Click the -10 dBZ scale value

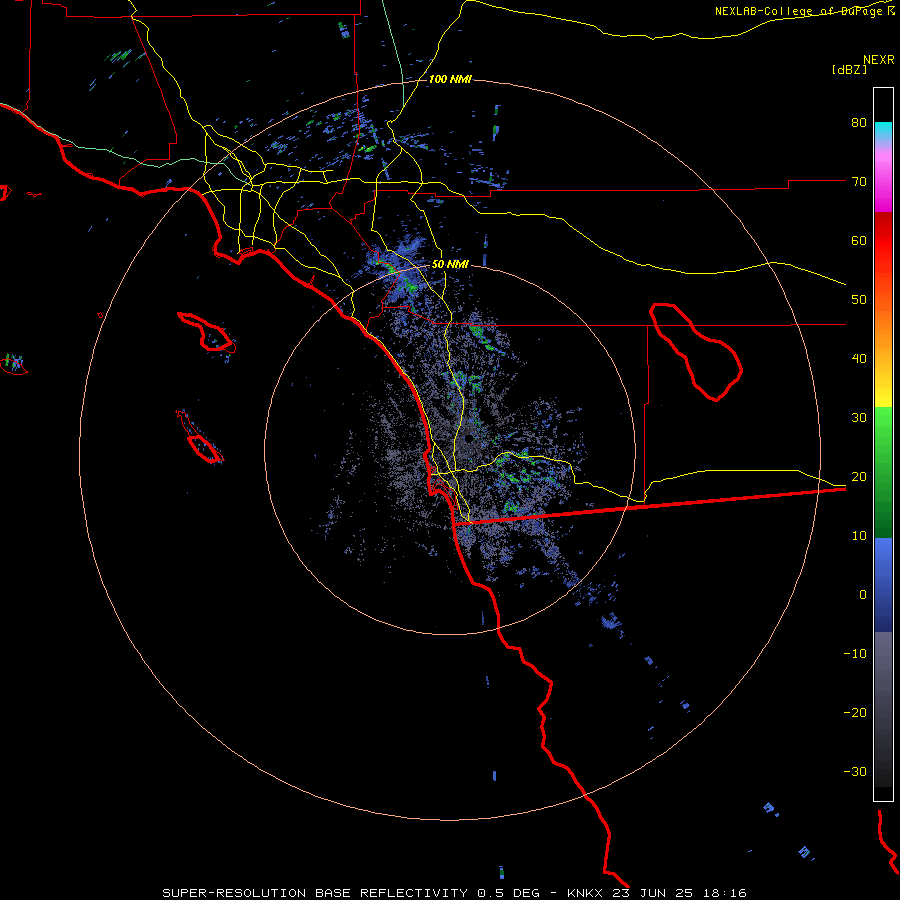[855, 654]
